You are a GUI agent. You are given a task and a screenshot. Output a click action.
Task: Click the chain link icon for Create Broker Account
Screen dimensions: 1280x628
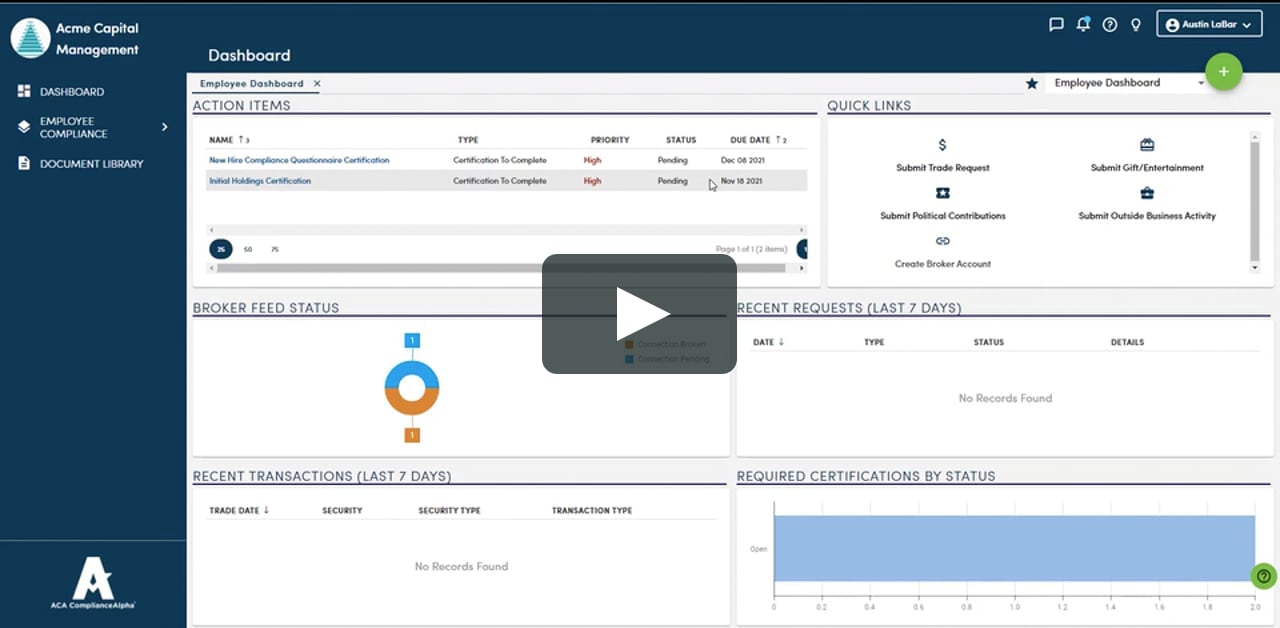tap(942, 241)
